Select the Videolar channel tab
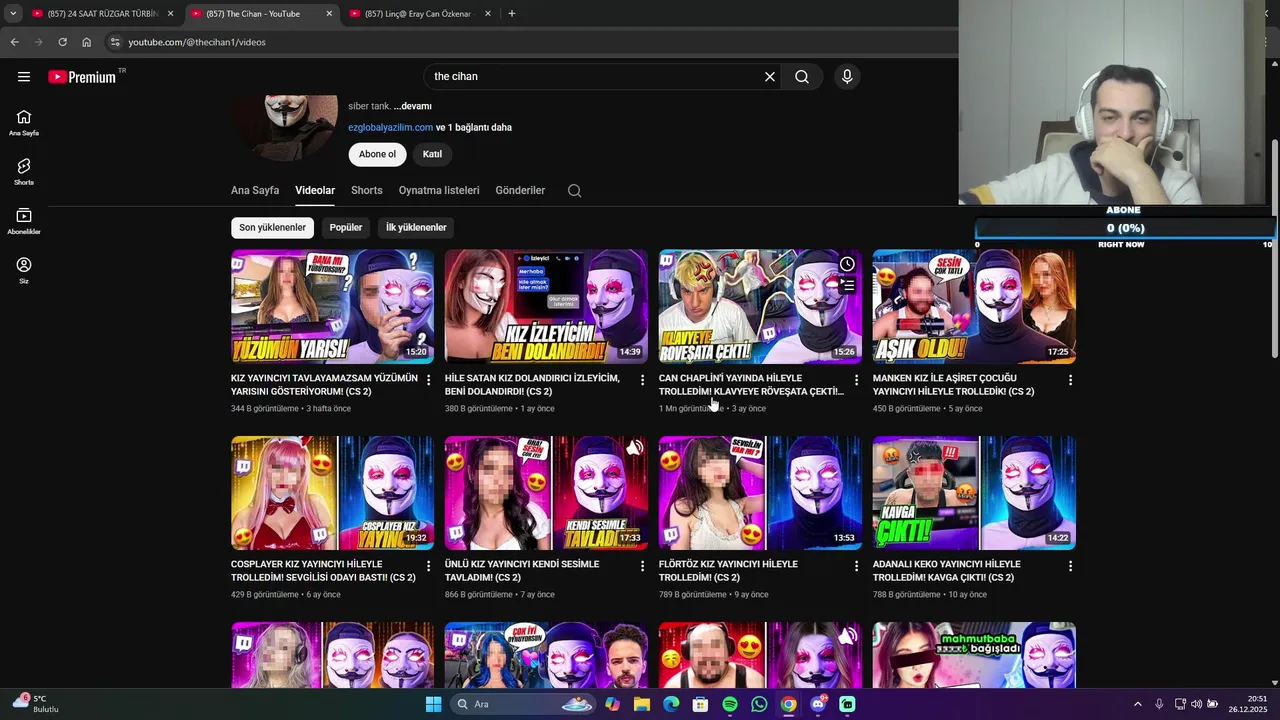The image size is (1280, 720). coord(315,190)
